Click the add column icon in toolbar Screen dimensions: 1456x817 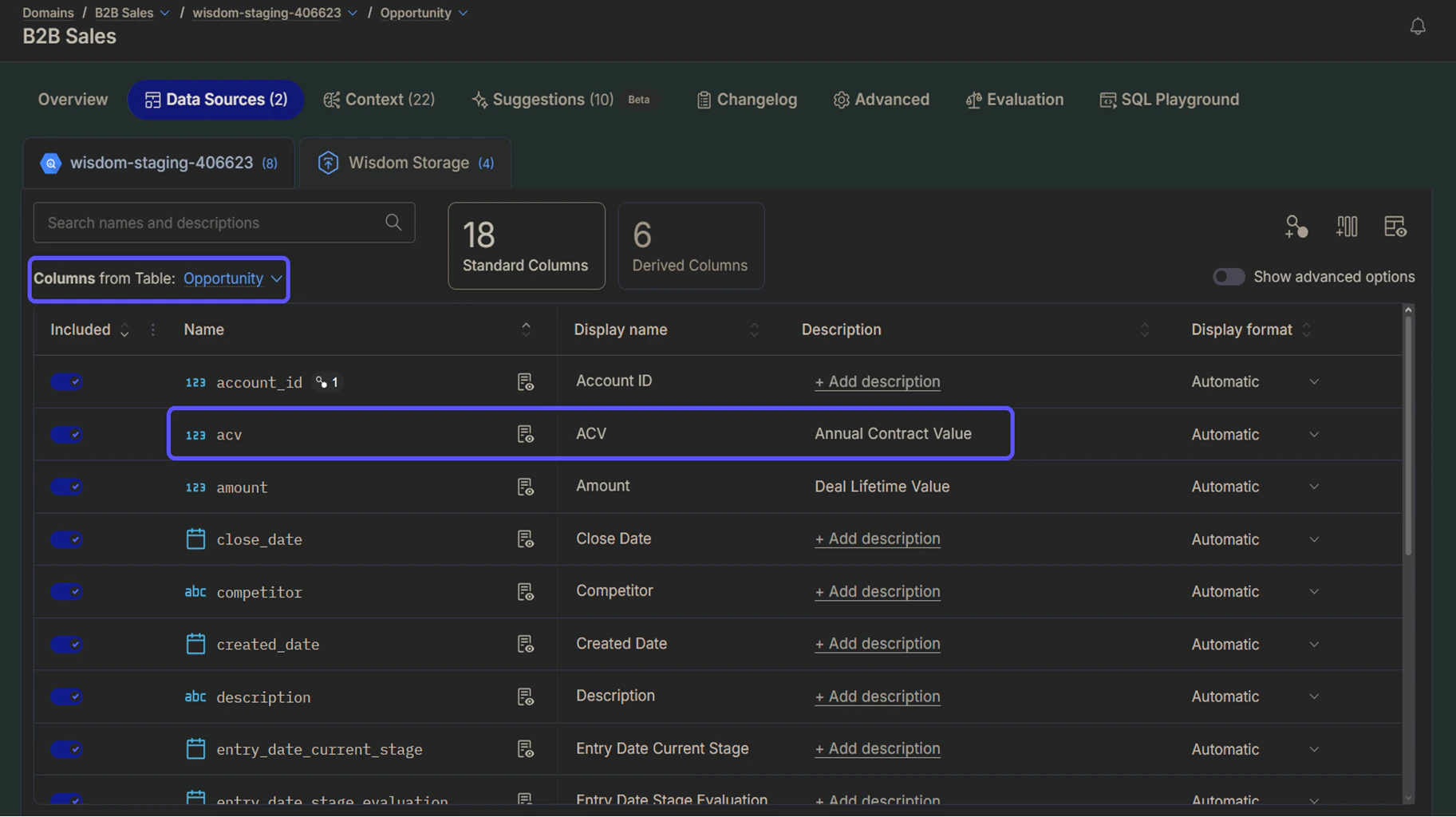click(x=1347, y=227)
